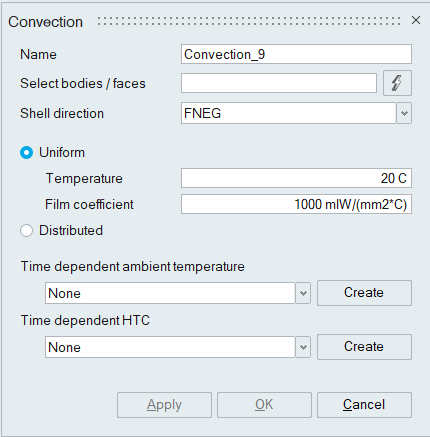Open Time dependent HTC None combo box
The image size is (430, 437).
(x=170, y=347)
